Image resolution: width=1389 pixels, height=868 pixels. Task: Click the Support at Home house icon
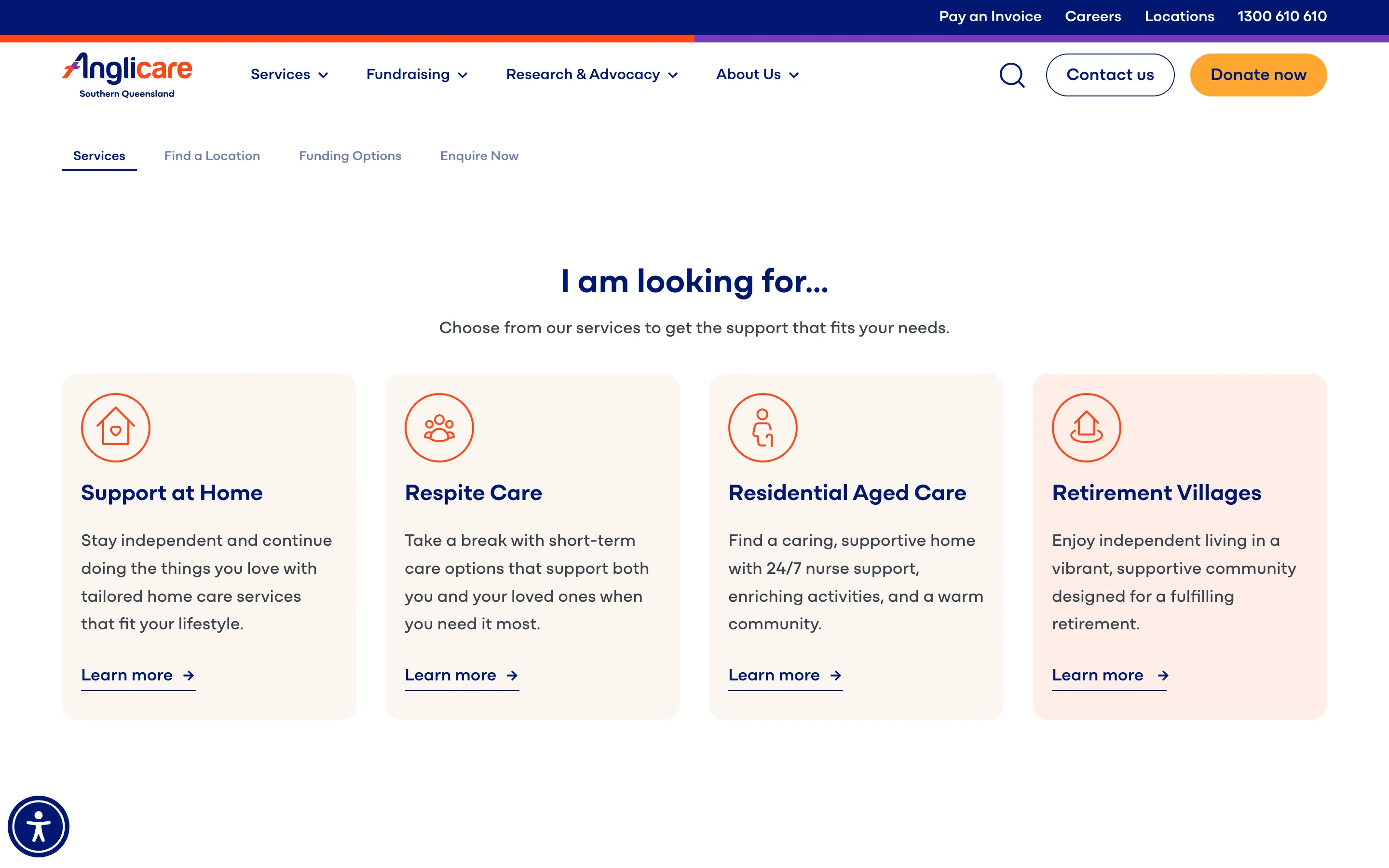115,428
